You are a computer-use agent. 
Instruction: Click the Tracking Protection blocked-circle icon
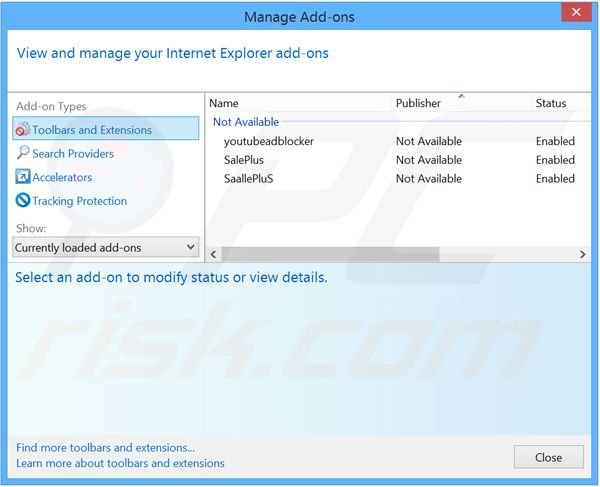[23, 201]
